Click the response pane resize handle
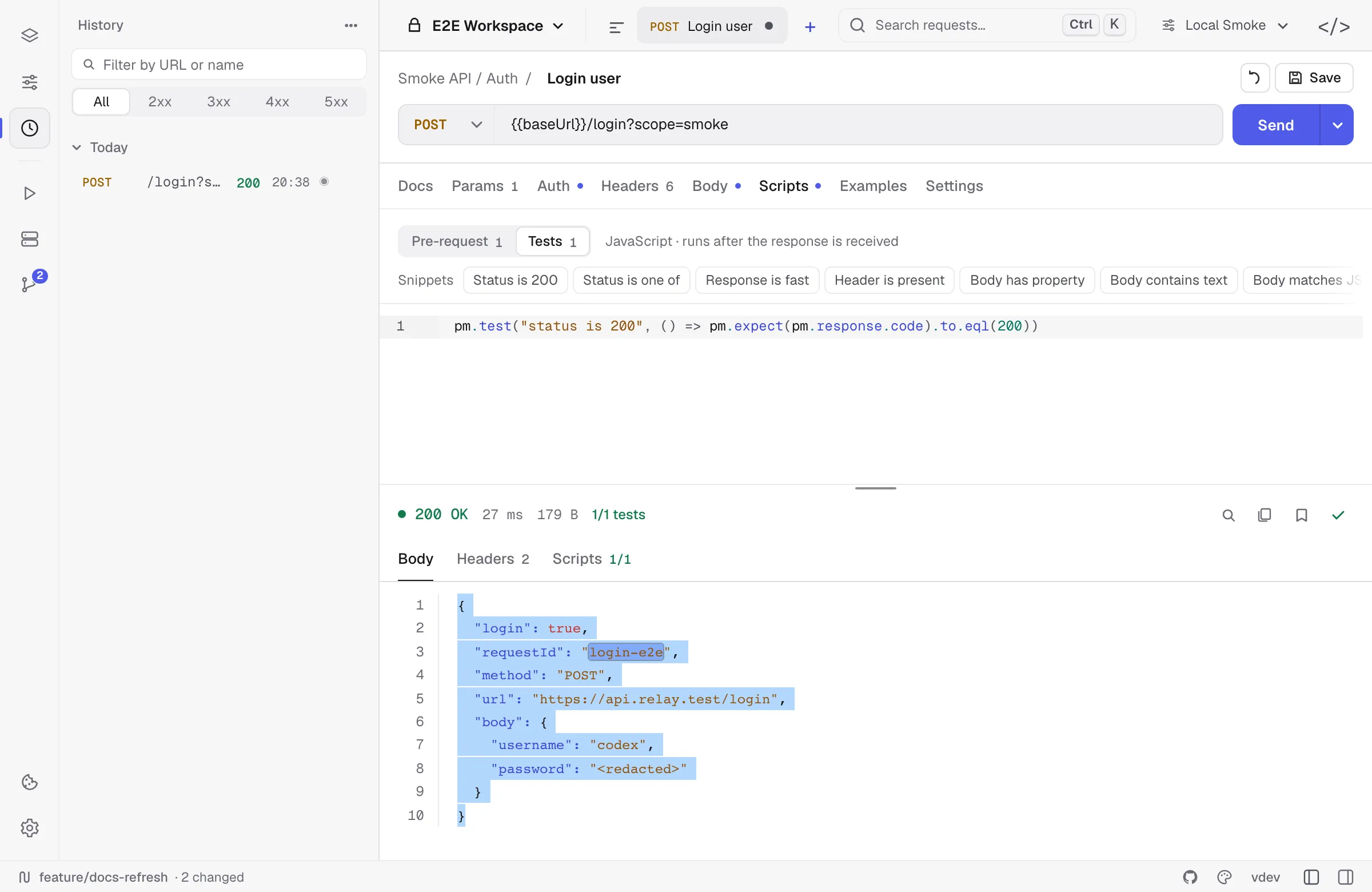The width and height of the screenshot is (1372, 892). click(876, 488)
